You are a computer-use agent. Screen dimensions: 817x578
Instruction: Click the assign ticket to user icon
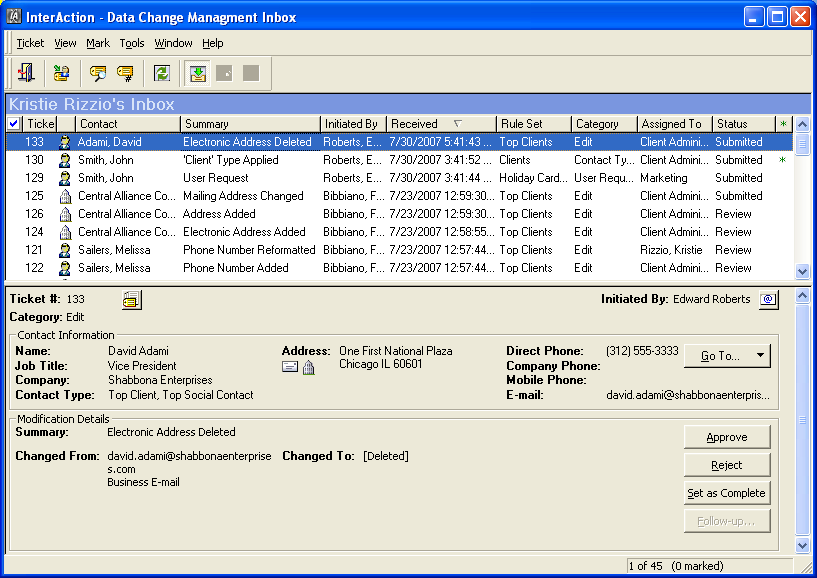61,73
